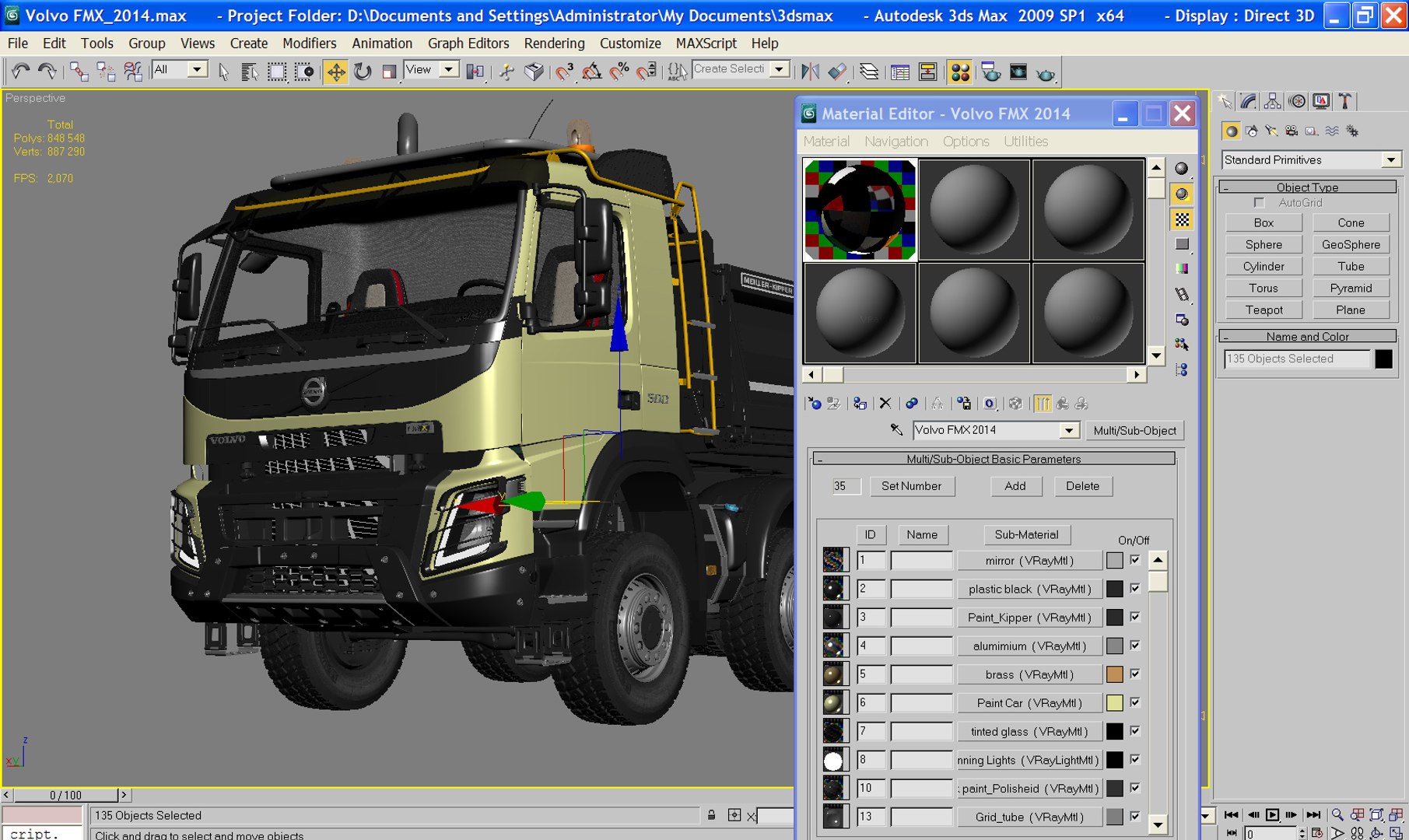Choose the Select by Name tool
This screenshot has height=840, width=1409.
pyautogui.click(x=250, y=72)
